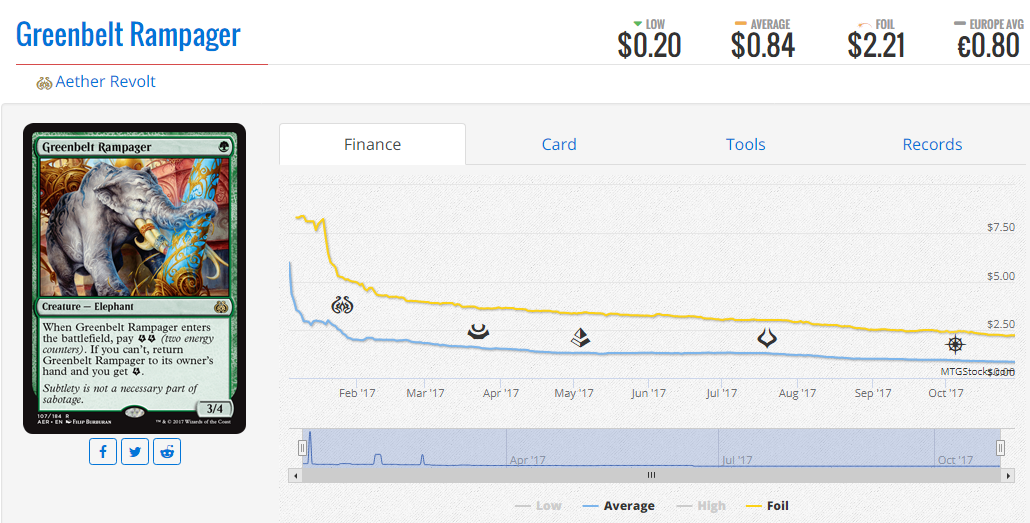1030x523 pixels.
Task: Click the $5.00 y-axis label
Action: 1000,276
